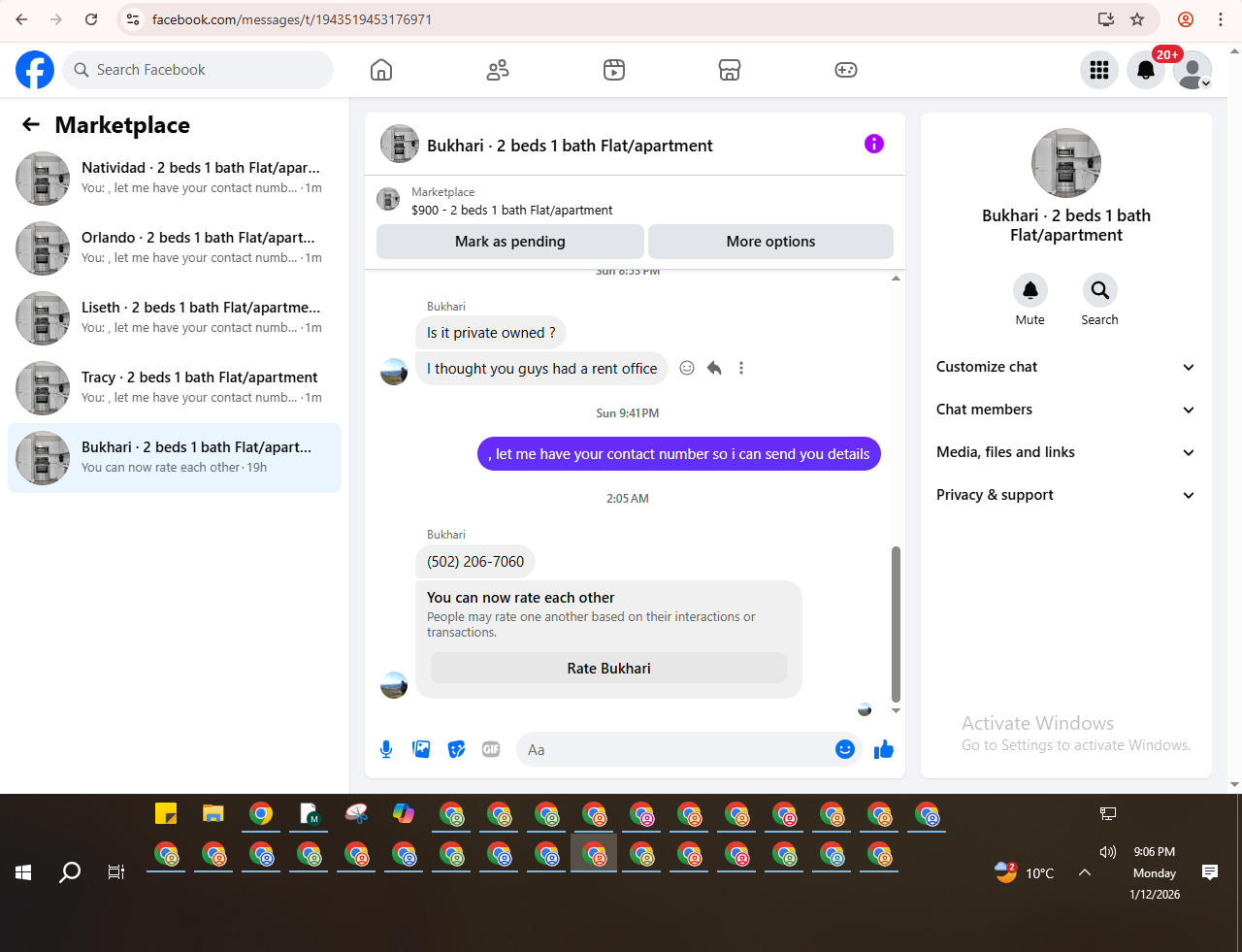Open the purple conversation info icon
The height and width of the screenshot is (952, 1242).
(874, 144)
